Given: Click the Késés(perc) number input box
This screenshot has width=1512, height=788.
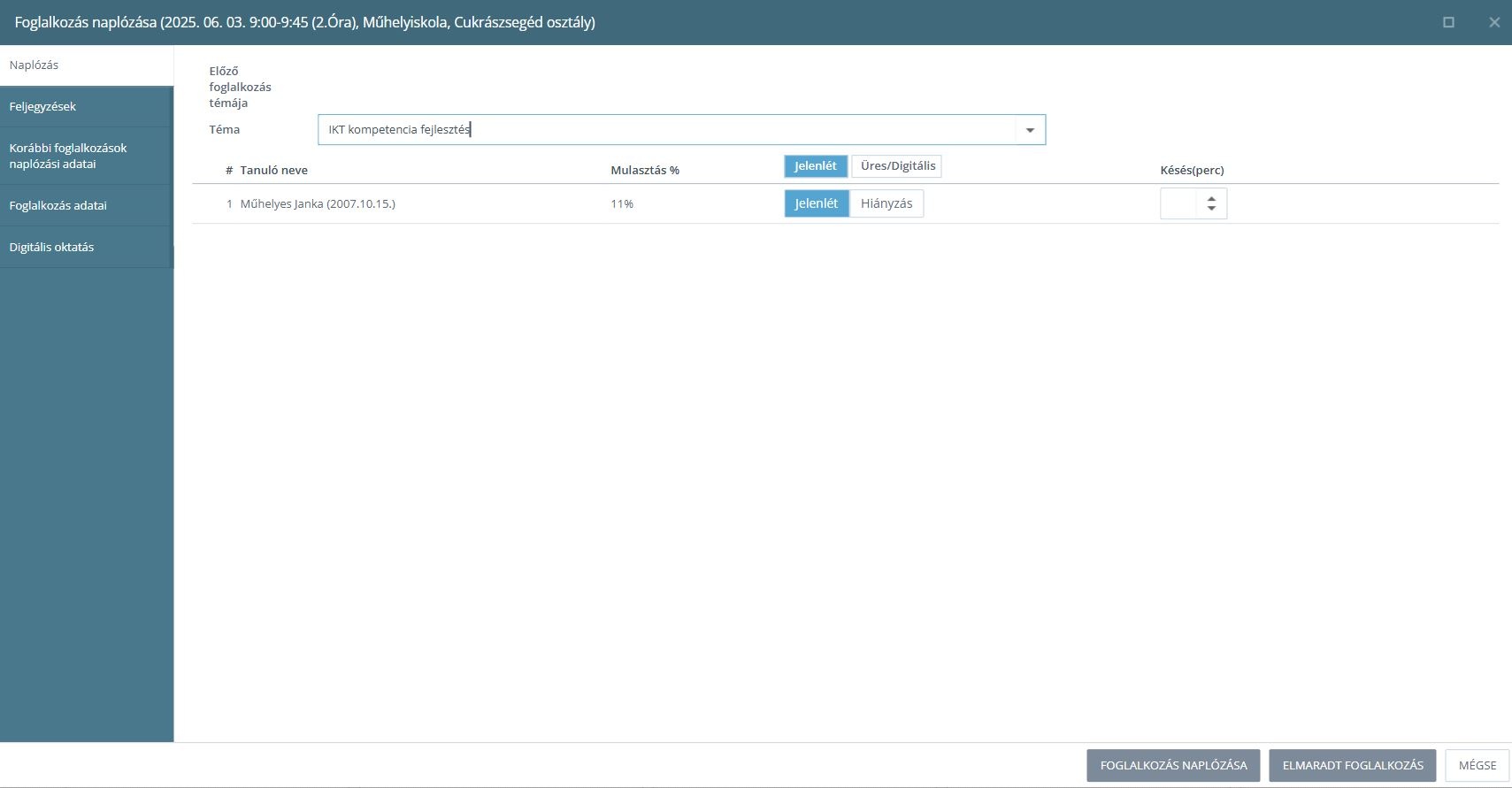Looking at the screenshot, I should pos(1178,203).
